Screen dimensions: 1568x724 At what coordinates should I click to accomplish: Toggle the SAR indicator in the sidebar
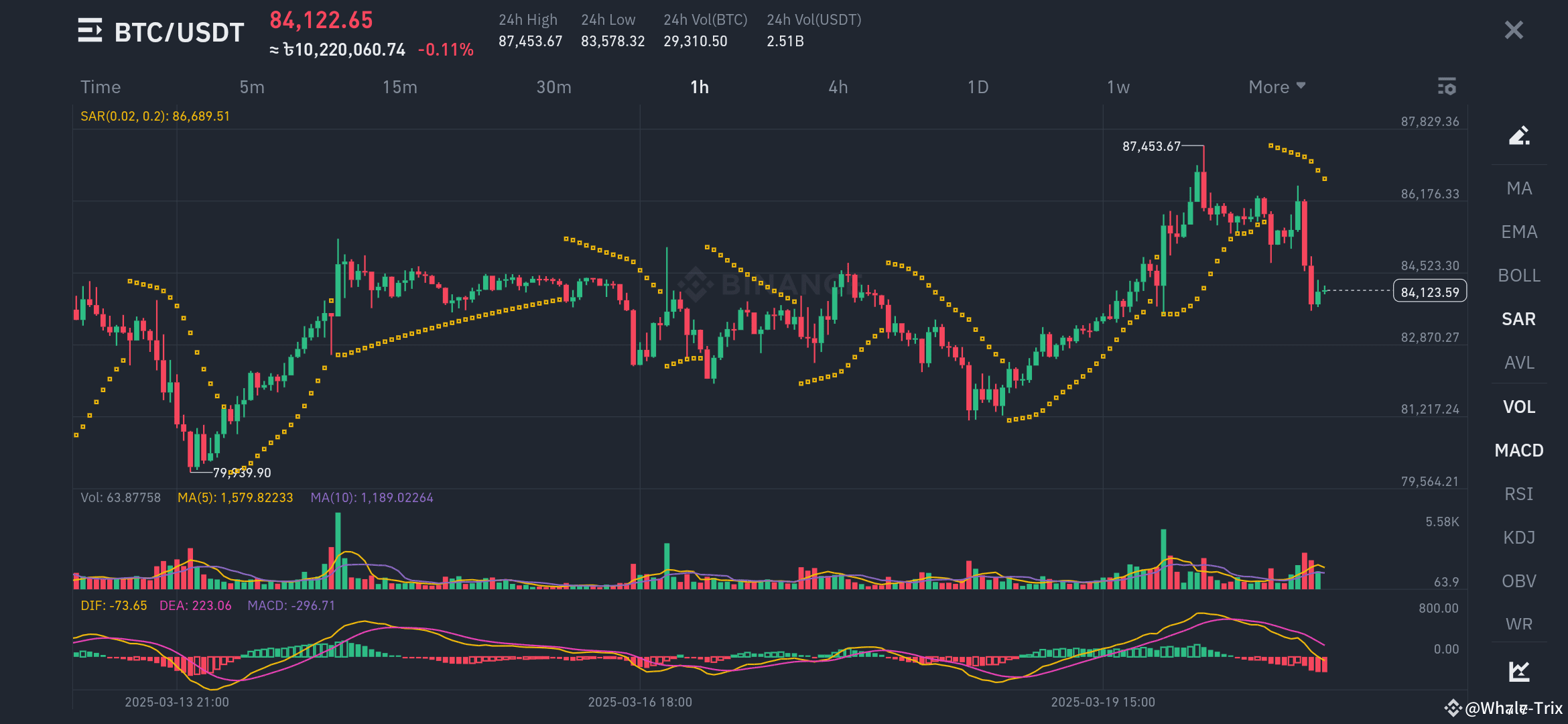pyautogui.click(x=1518, y=318)
